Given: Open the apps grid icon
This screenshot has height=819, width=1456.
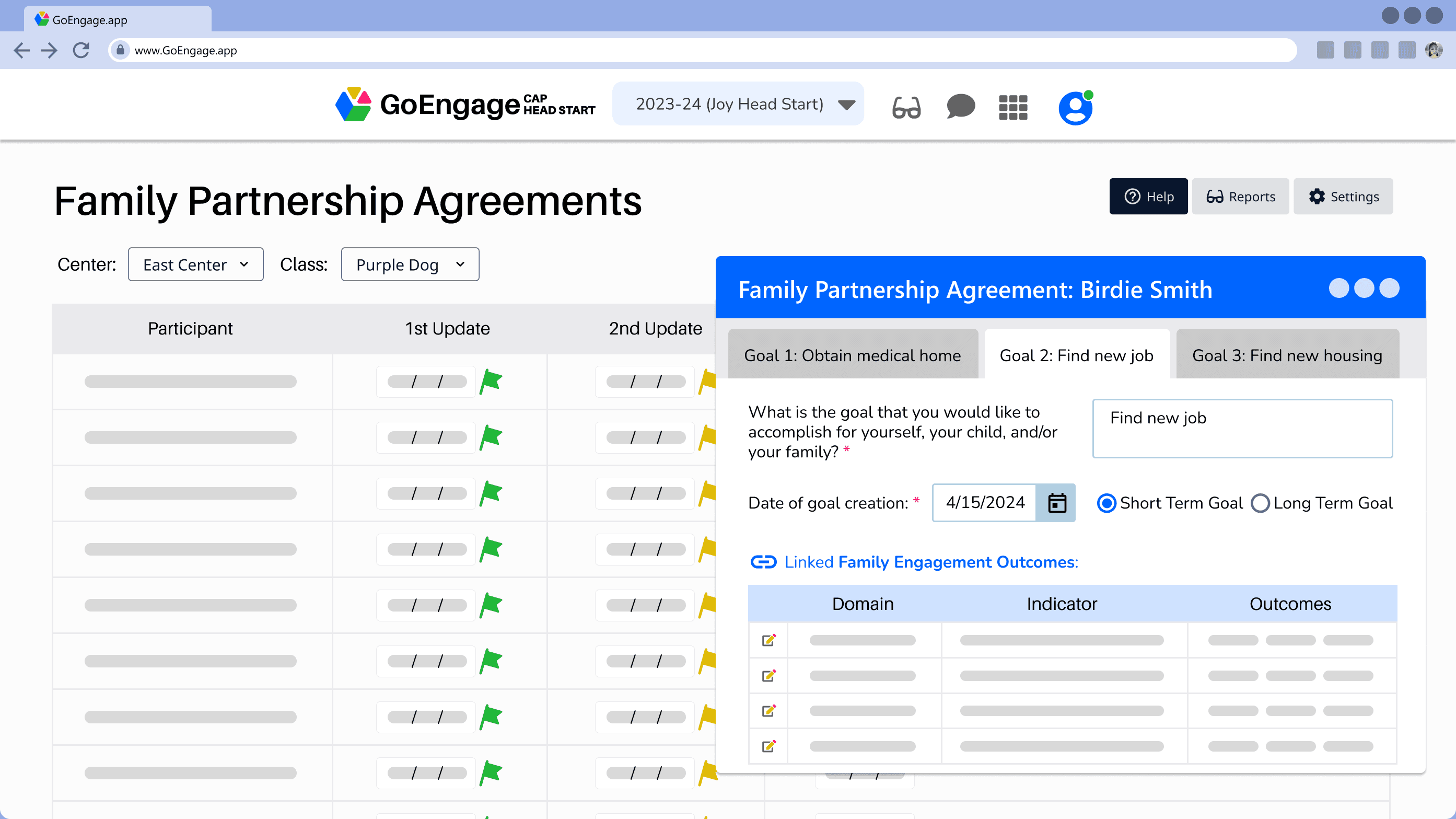Looking at the screenshot, I should click(x=1013, y=107).
